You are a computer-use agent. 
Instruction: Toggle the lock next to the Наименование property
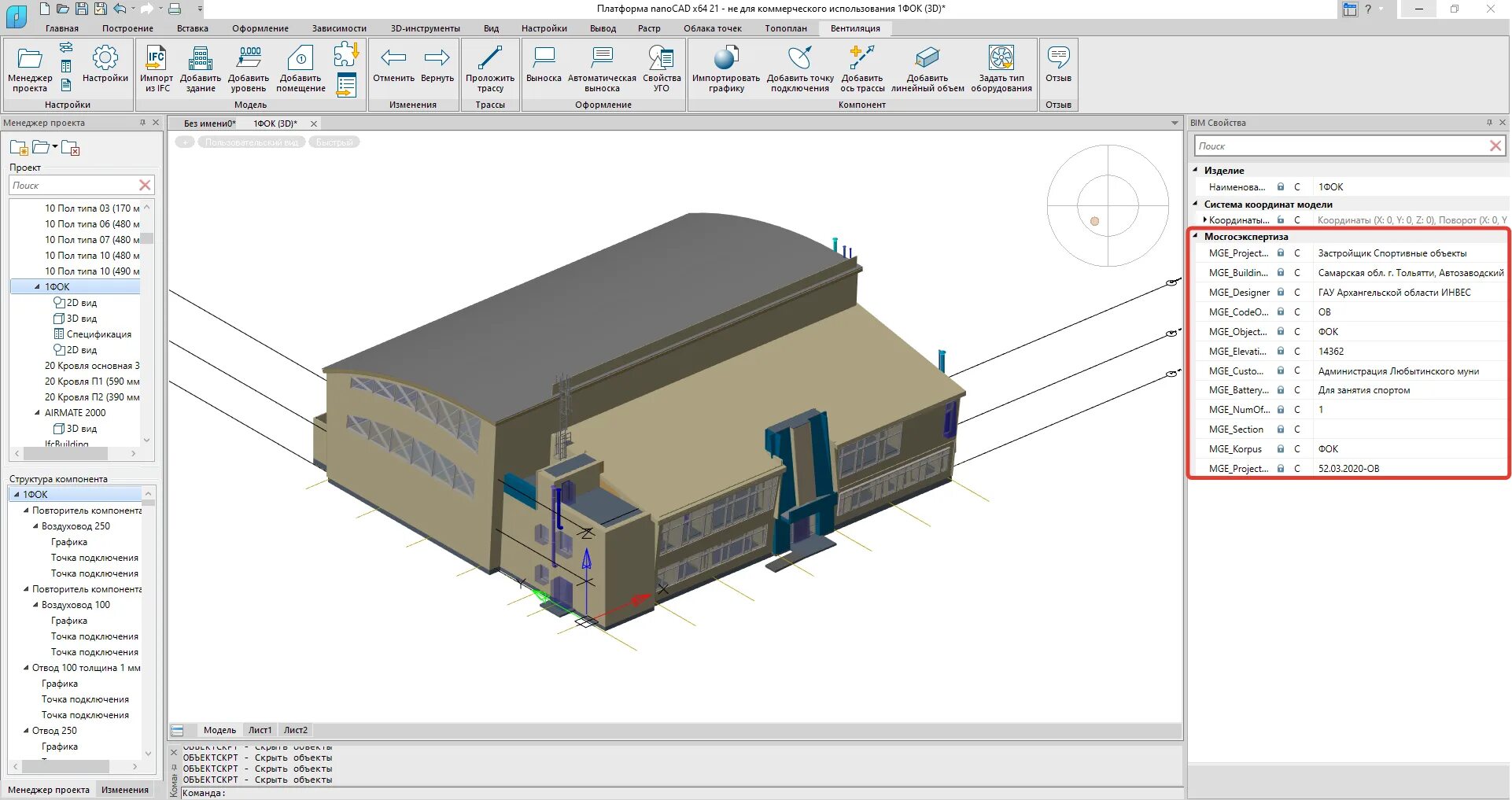coord(1281,187)
